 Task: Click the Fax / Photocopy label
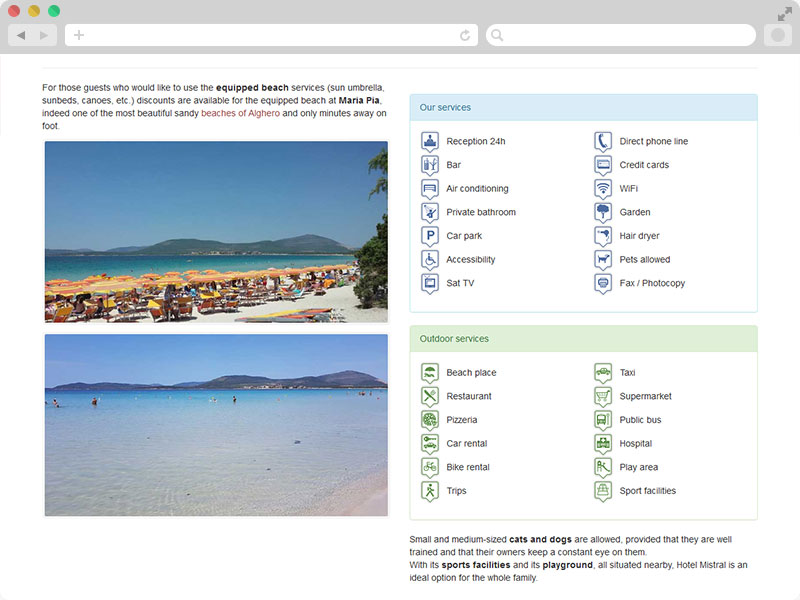pos(653,283)
